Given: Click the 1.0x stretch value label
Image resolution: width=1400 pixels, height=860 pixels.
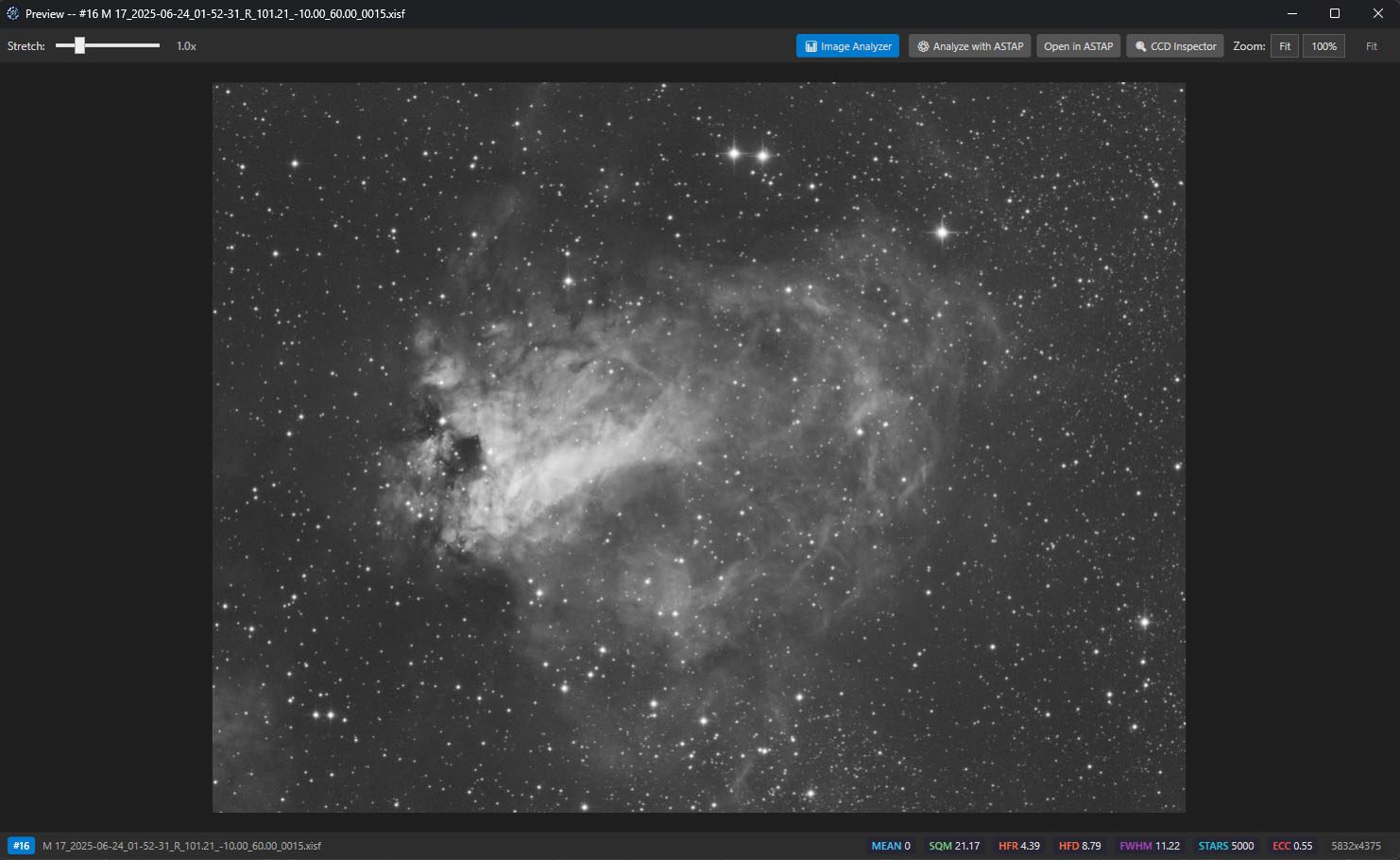Looking at the screenshot, I should pos(186,46).
